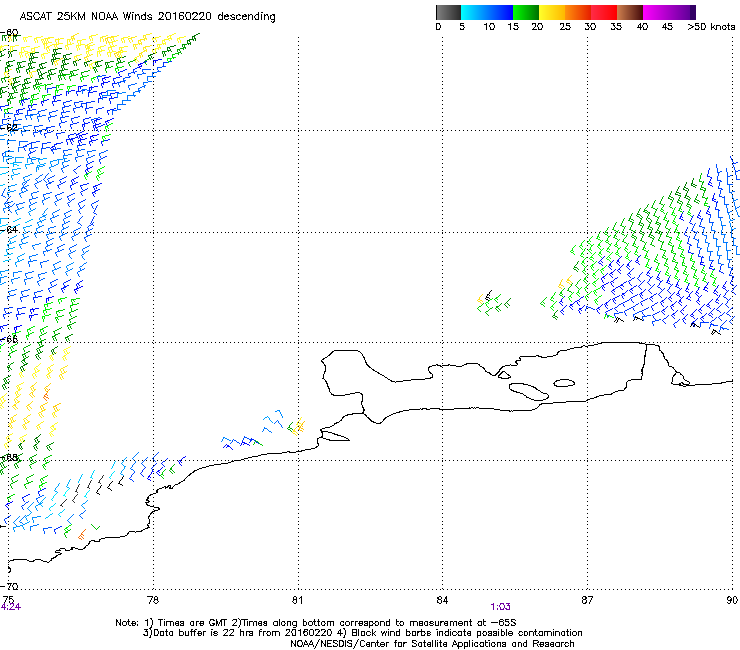Click the NOAA/NESDIS Center credit line
This screenshot has width=740, height=650.
pos(432,644)
